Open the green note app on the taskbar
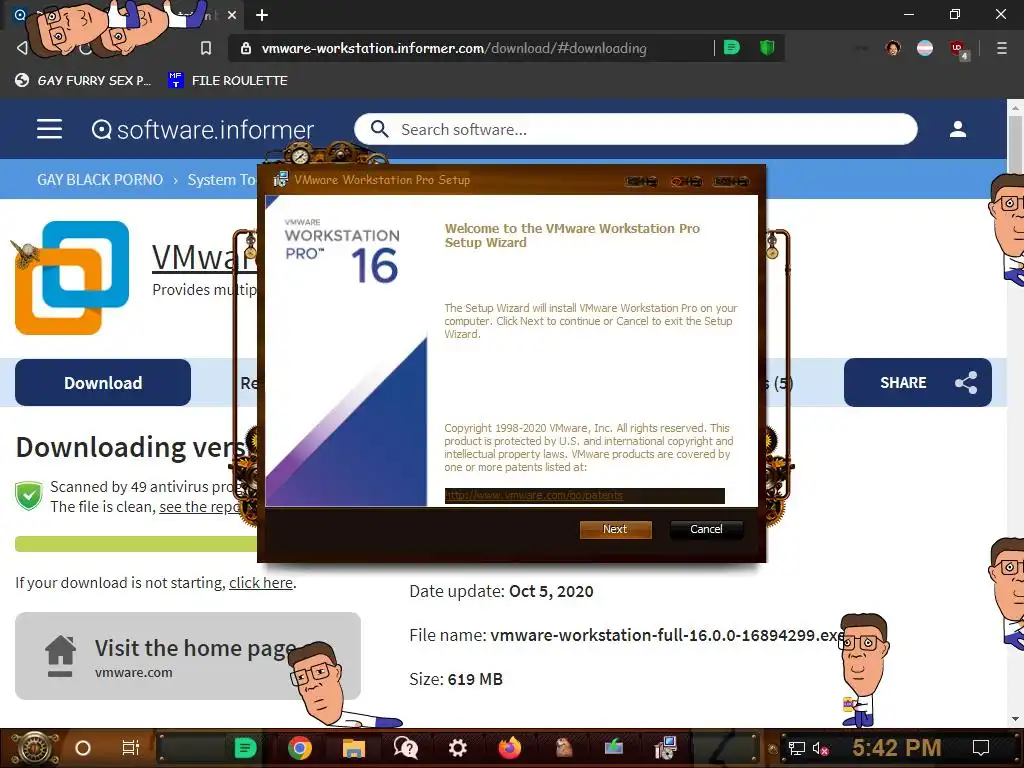 [x=245, y=748]
